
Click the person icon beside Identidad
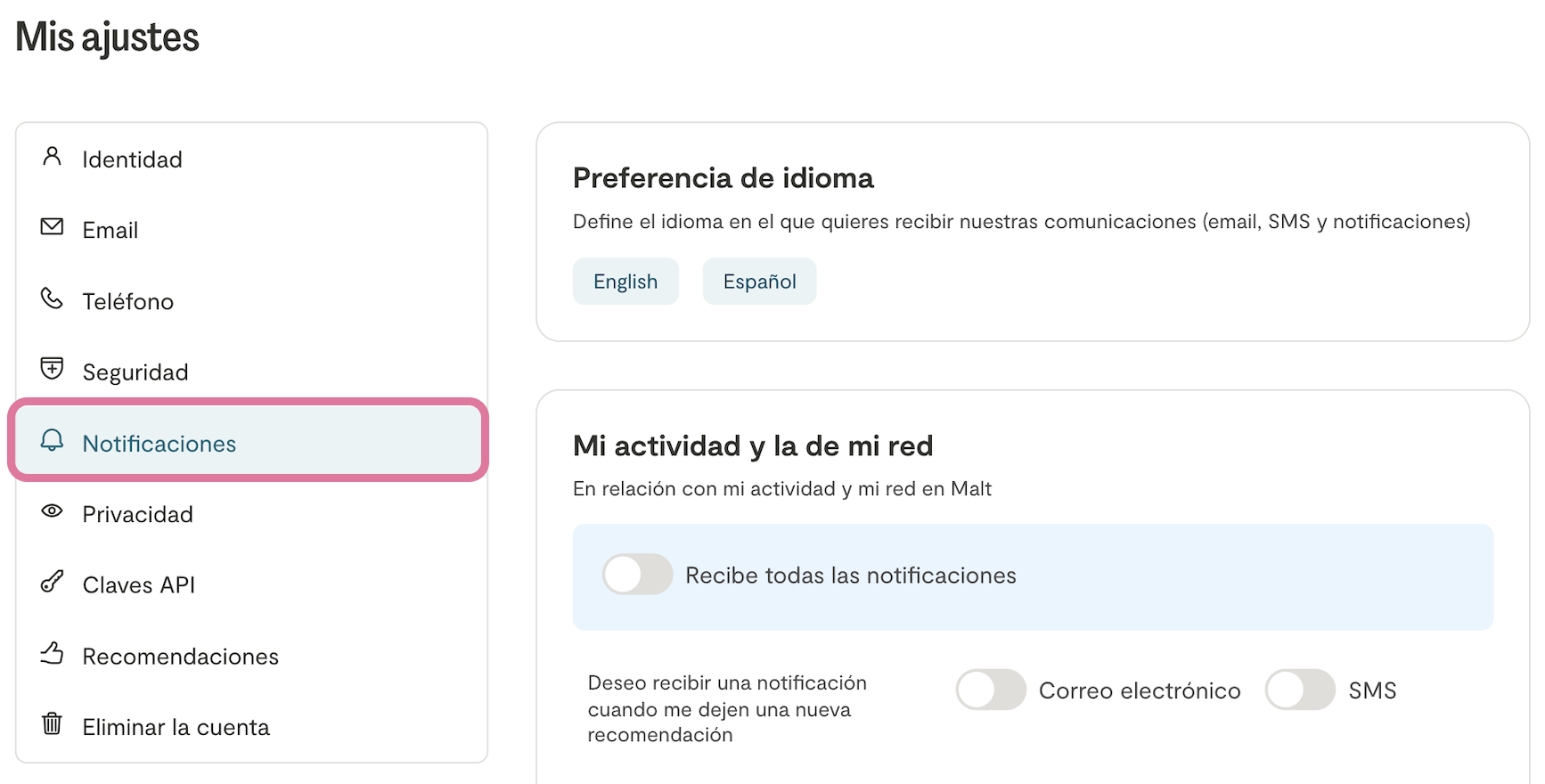point(53,157)
